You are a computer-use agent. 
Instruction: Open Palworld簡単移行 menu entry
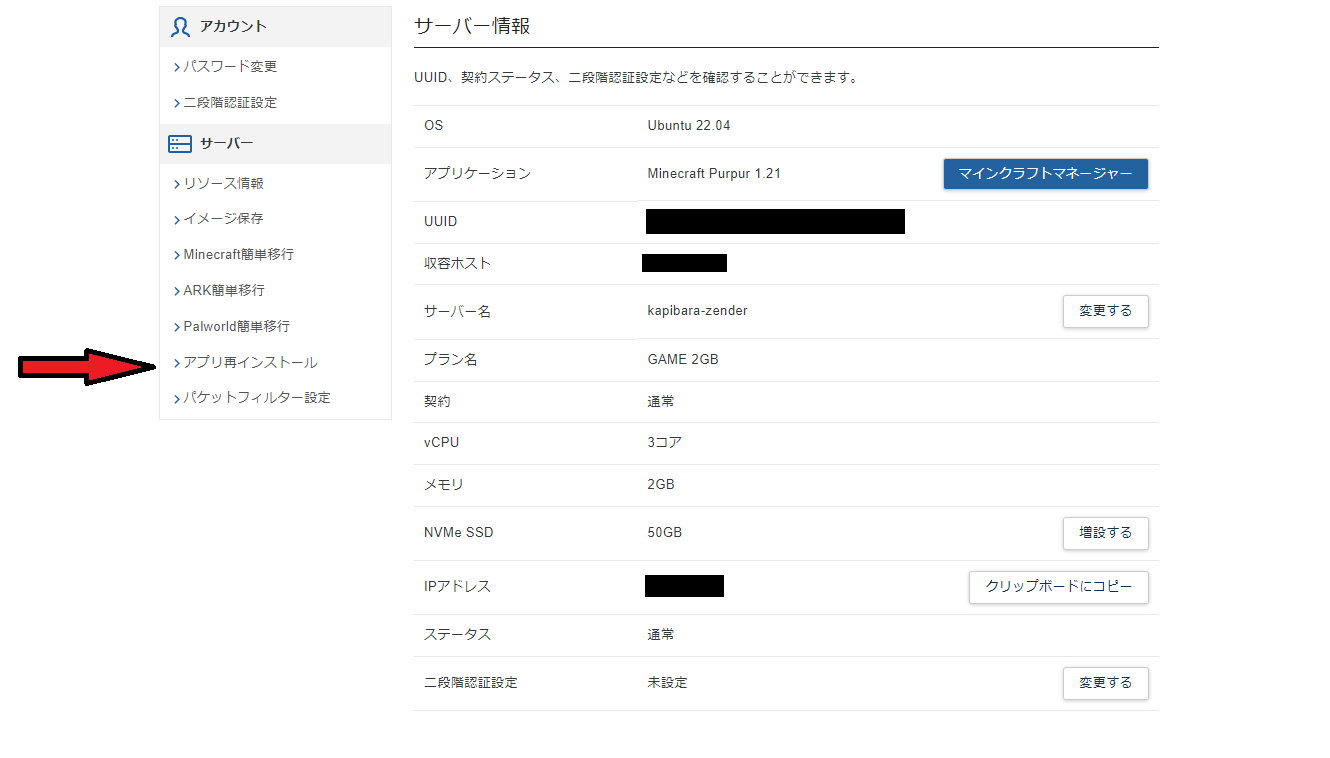[236, 327]
